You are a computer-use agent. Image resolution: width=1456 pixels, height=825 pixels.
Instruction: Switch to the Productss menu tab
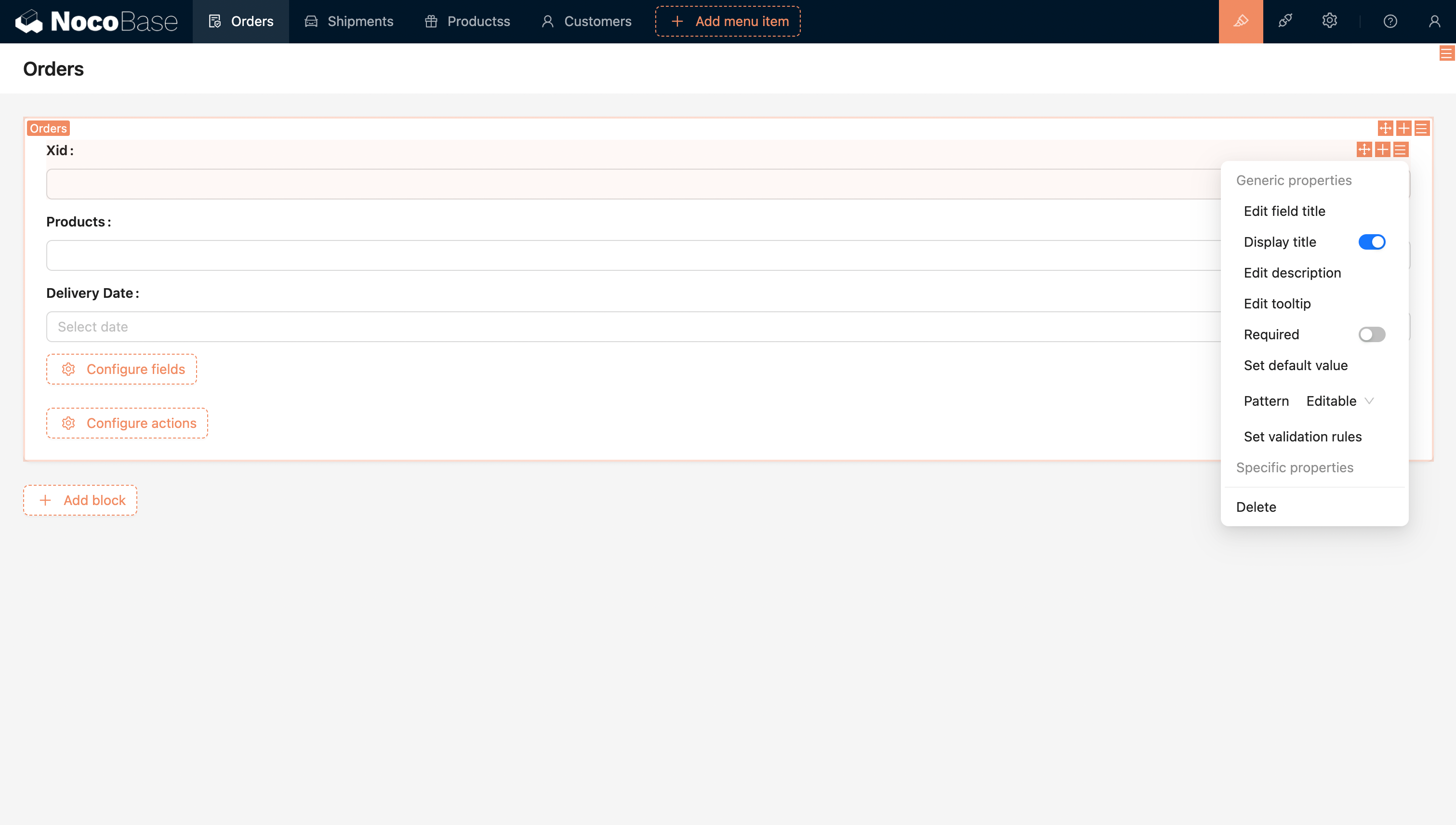click(x=467, y=22)
